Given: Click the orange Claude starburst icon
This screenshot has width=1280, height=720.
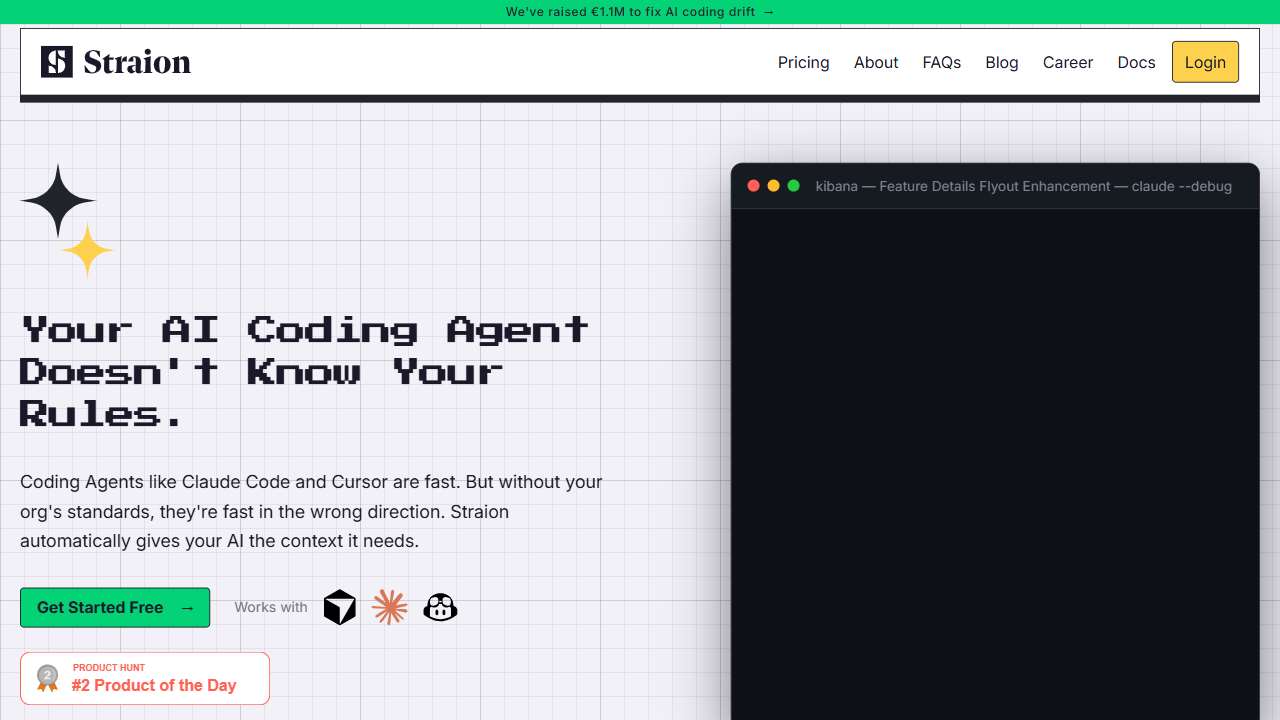Looking at the screenshot, I should tap(390, 607).
